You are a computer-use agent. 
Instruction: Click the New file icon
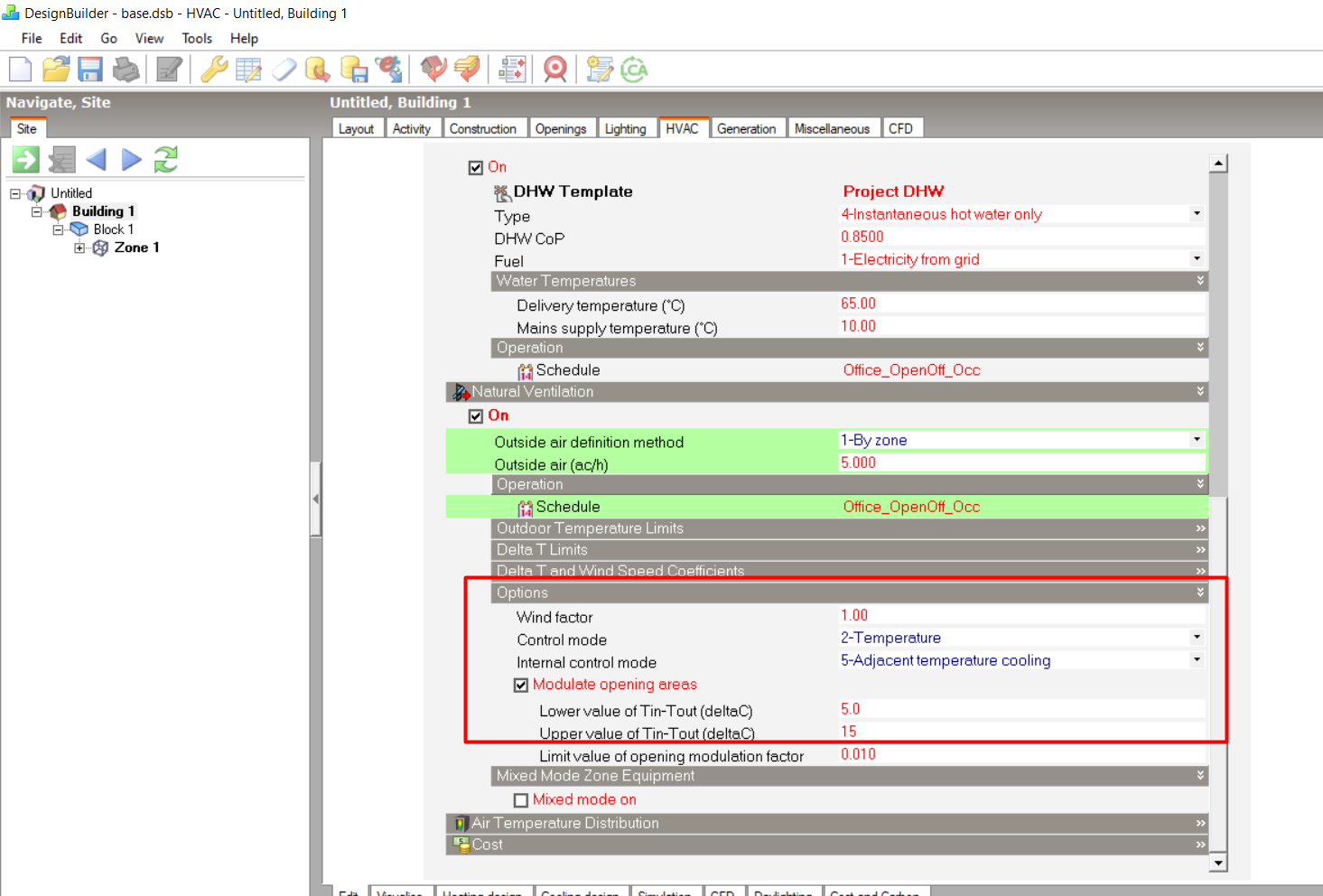(x=20, y=70)
